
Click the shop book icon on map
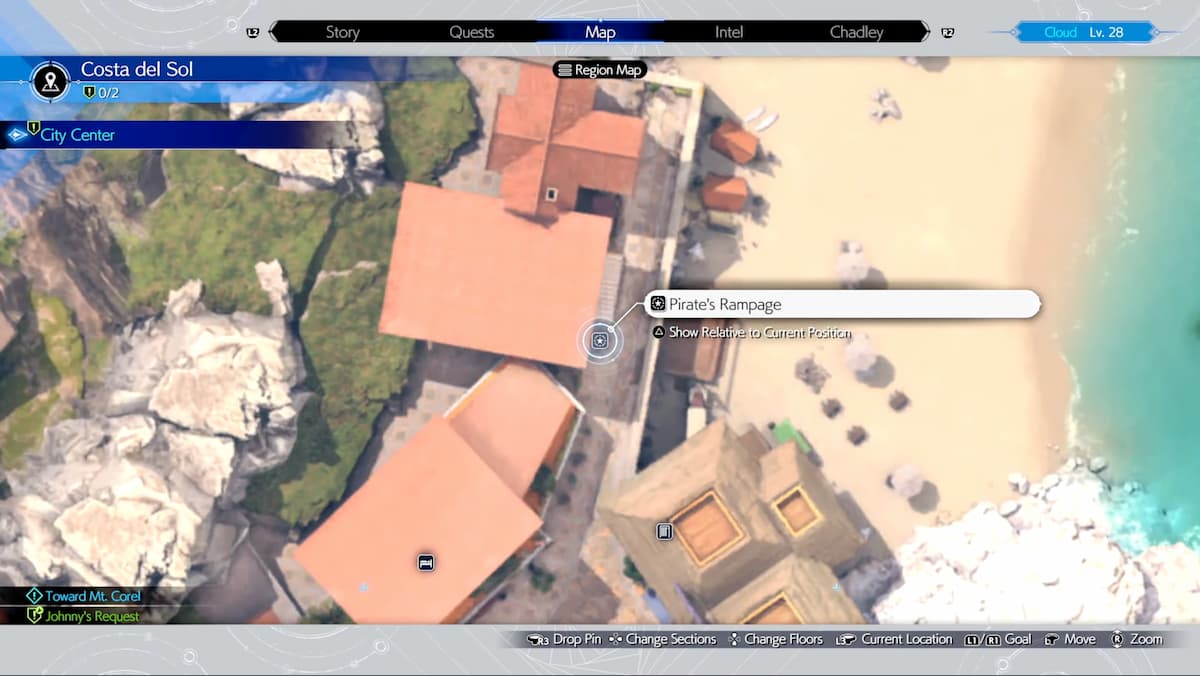coord(665,531)
